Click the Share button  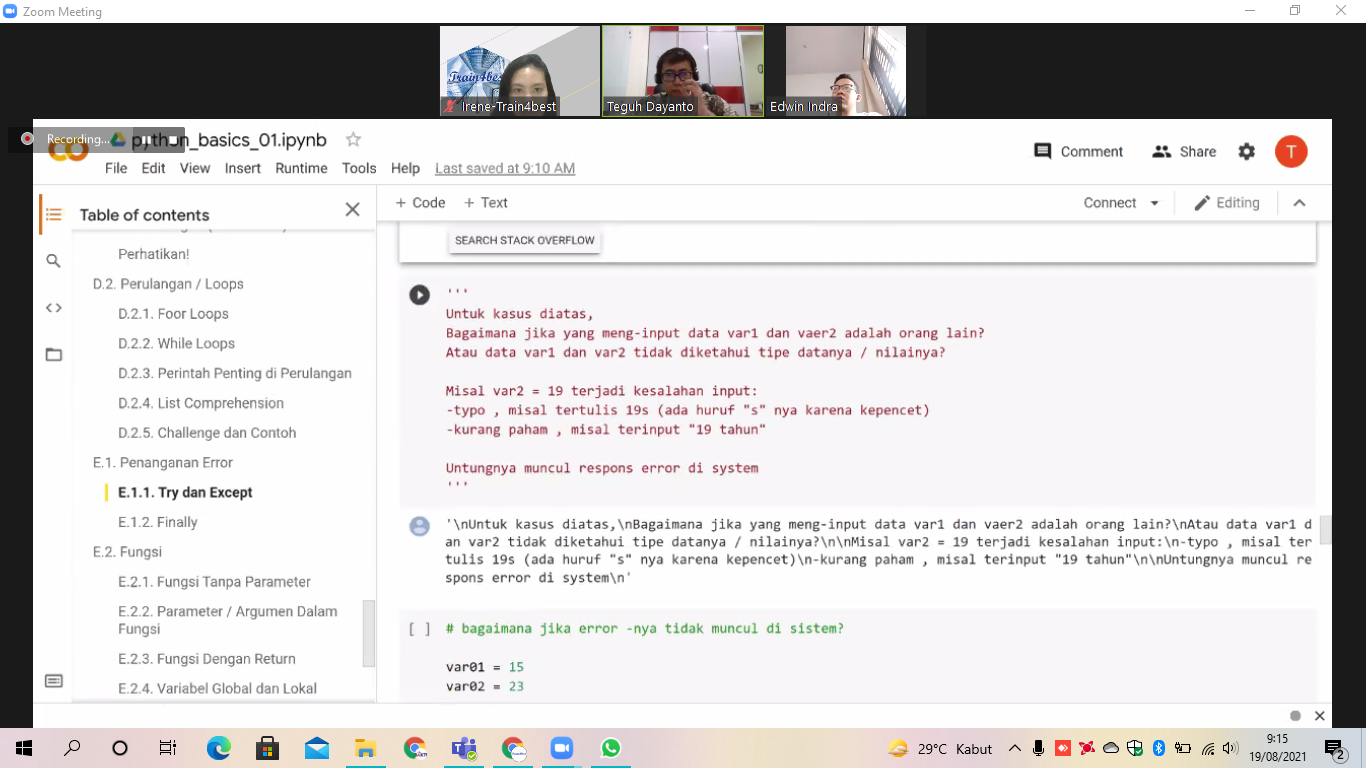click(1184, 152)
